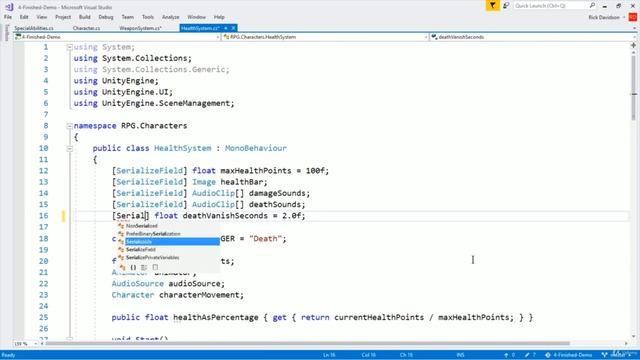The image size is (640, 360).
Task: Pin the HealthSystem.cs tab
Action: pyautogui.click(x=226, y=28)
